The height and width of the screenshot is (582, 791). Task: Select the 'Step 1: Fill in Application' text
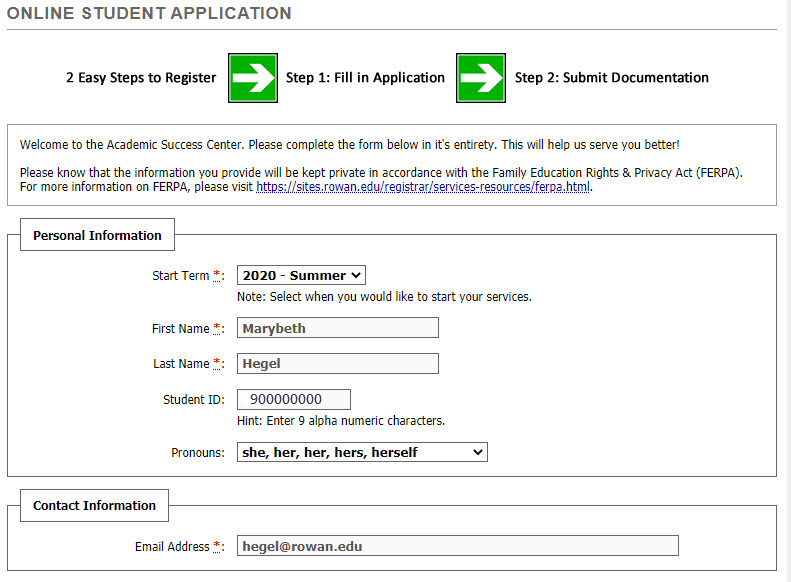click(365, 78)
